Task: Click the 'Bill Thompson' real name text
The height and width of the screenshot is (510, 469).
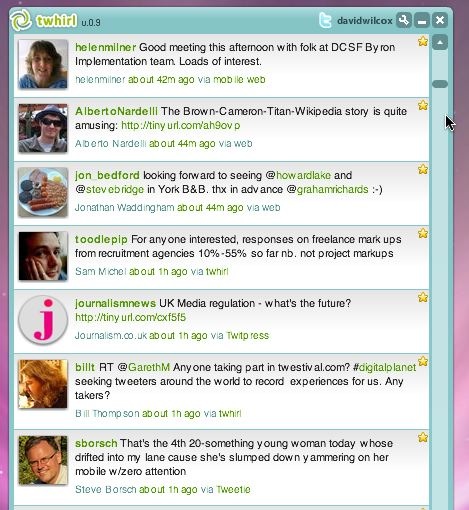Action: click(x=107, y=413)
